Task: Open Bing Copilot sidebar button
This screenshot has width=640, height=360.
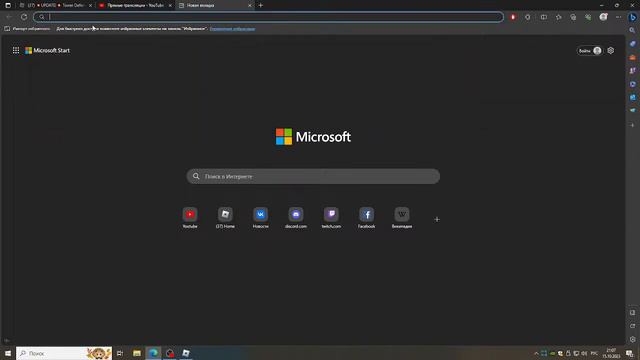Action: (633, 17)
